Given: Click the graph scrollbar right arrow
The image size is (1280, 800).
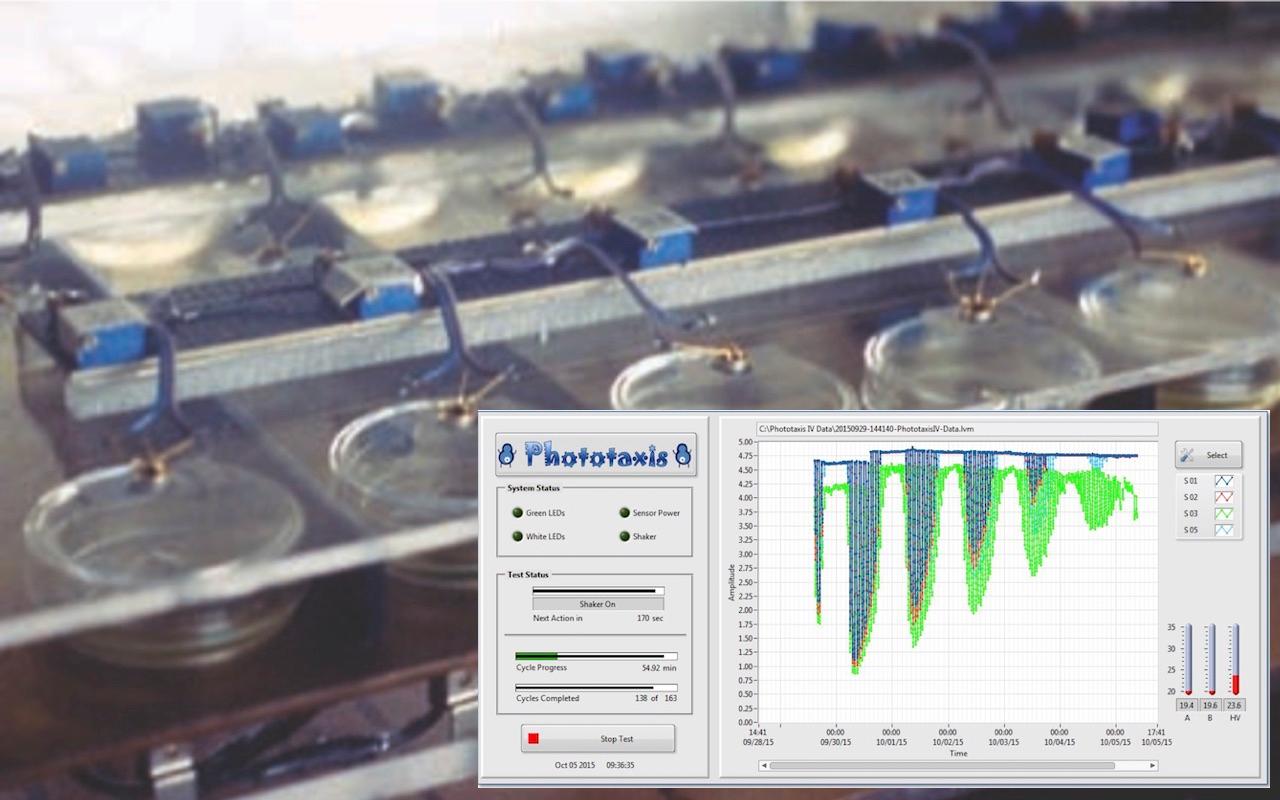Looking at the screenshot, I should (x=1152, y=766).
